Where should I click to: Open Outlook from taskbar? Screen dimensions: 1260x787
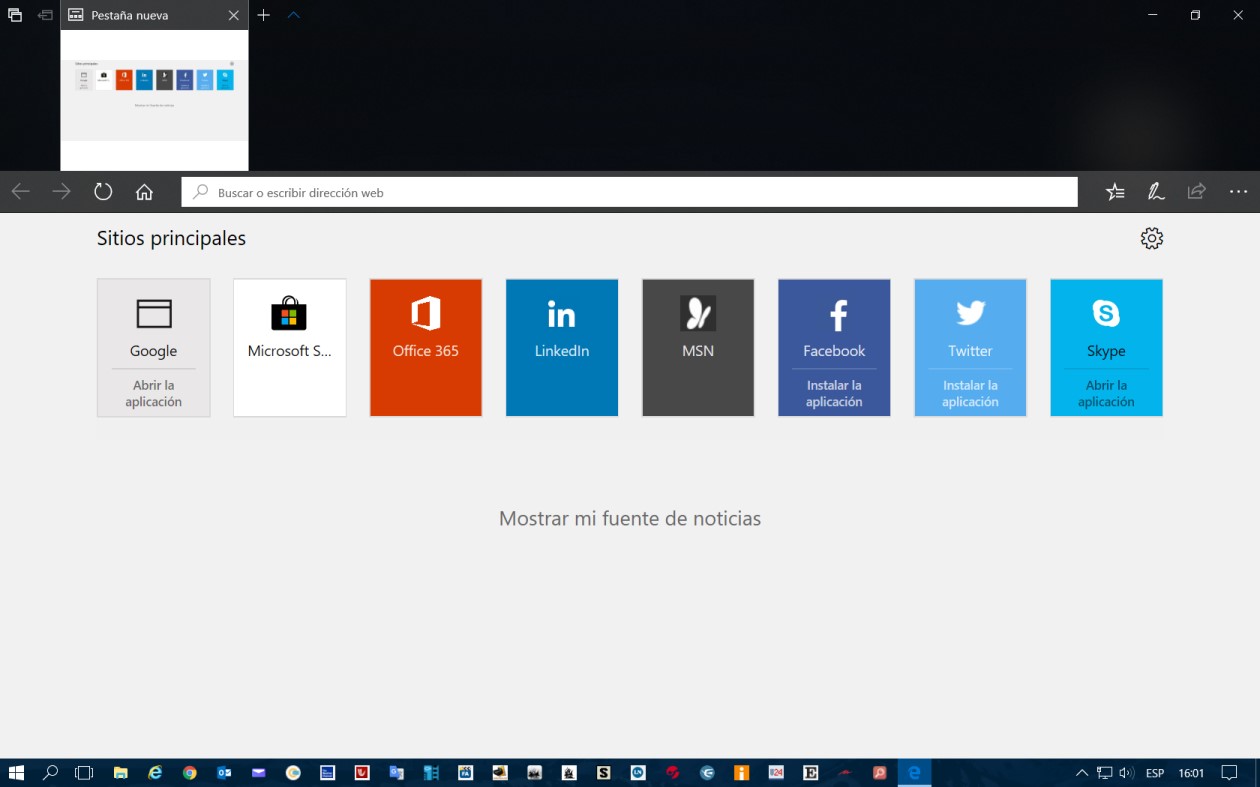[x=224, y=772]
